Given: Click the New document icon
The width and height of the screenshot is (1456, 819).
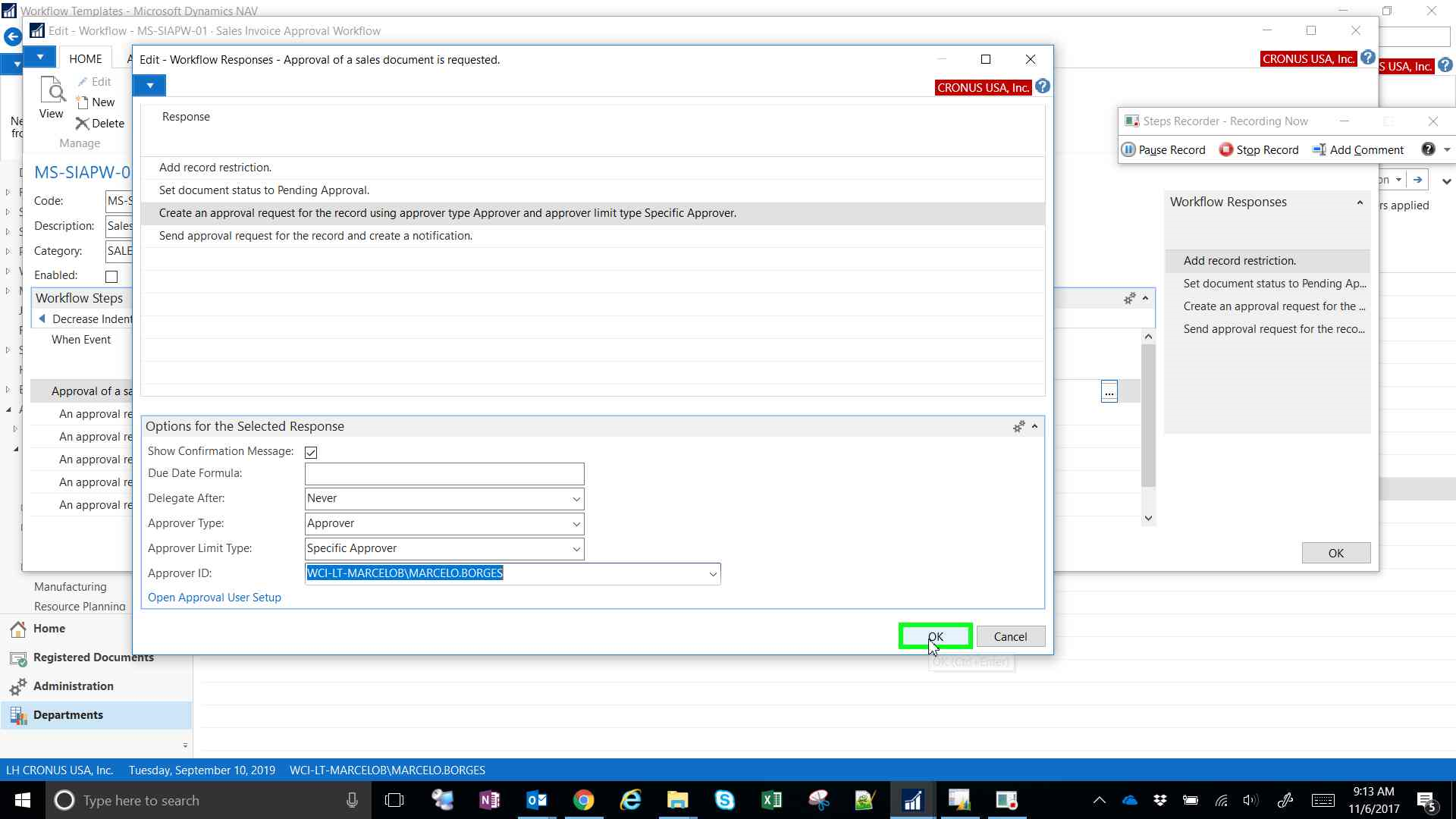Looking at the screenshot, I should (x=83, y=102).
